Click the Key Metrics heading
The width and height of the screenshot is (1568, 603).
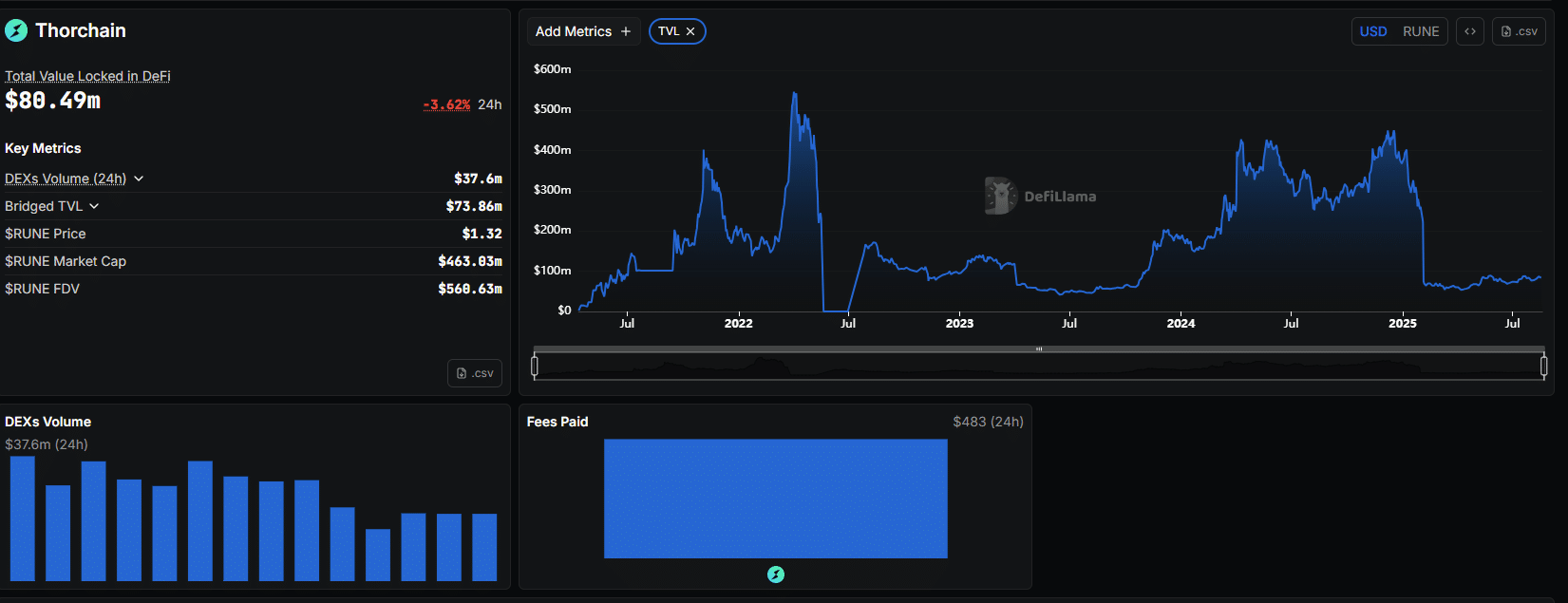point(43,148)
